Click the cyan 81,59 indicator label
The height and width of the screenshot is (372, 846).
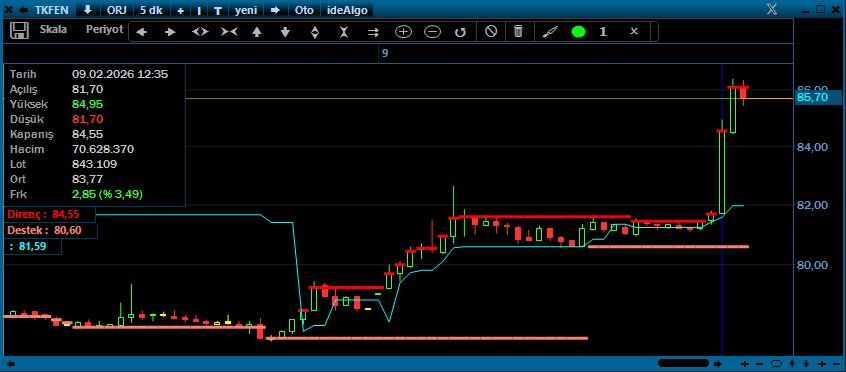tap(33, 246)
